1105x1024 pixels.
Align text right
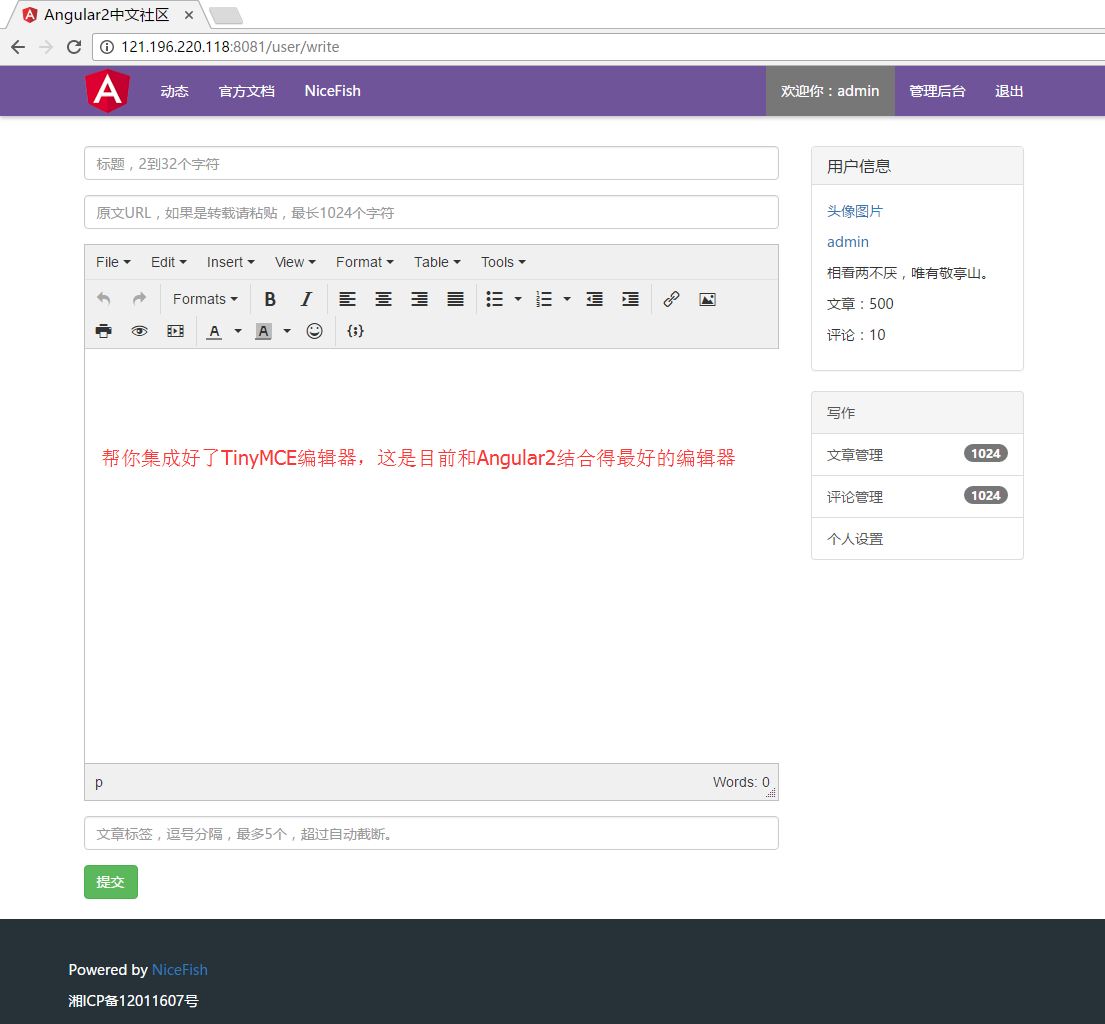[419, 299]
